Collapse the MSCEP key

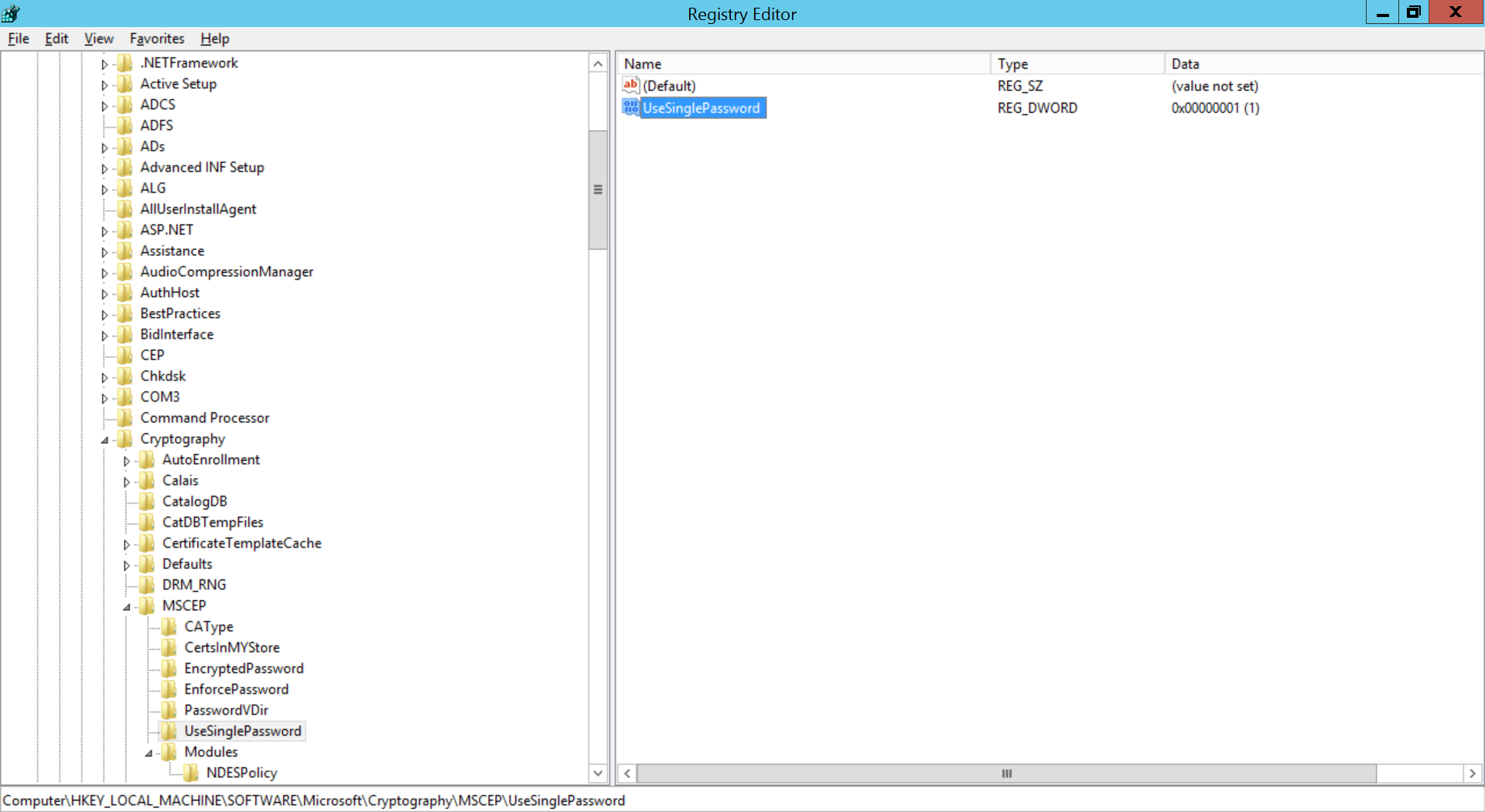pyautogui.click(x=127, y=606)
